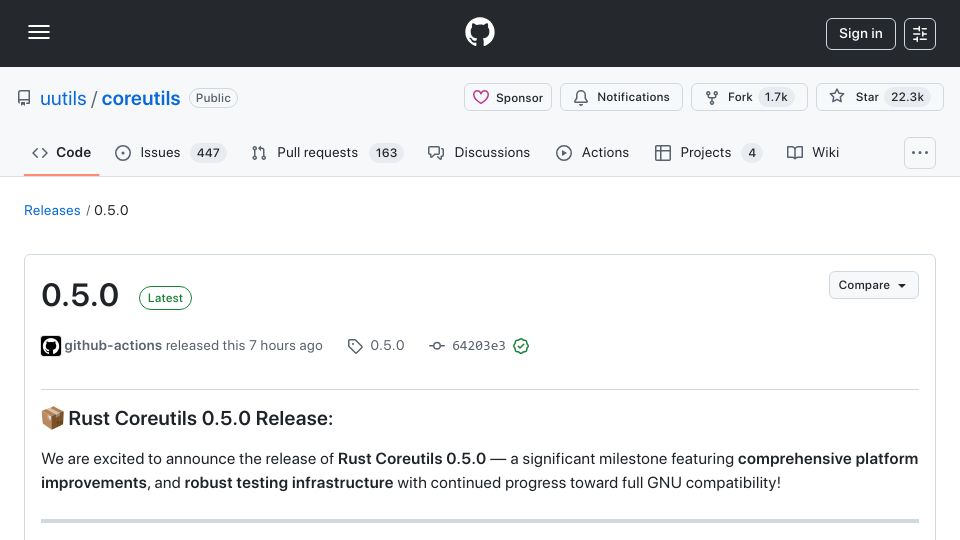The width and height of the screenshot is (960, 540).
Task: Open the Discussions tab
Action: tap(479, 152)
